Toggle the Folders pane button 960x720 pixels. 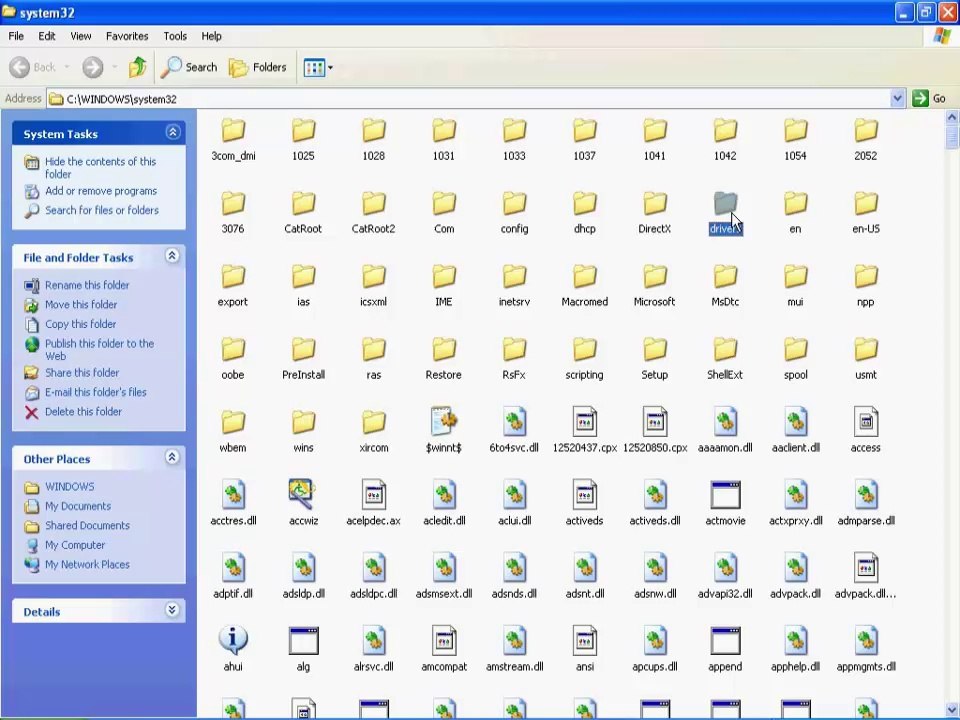click(x=258, y=67)
